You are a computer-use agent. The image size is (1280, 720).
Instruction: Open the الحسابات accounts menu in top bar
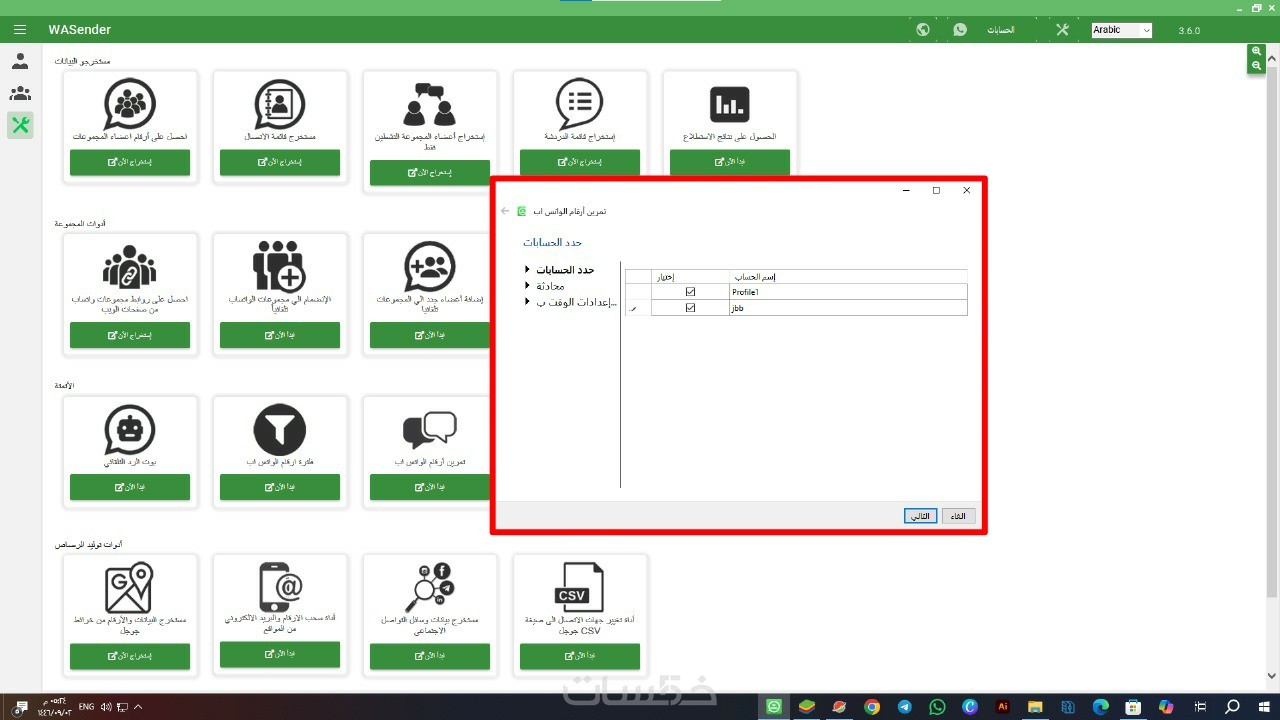[1001, 30]
